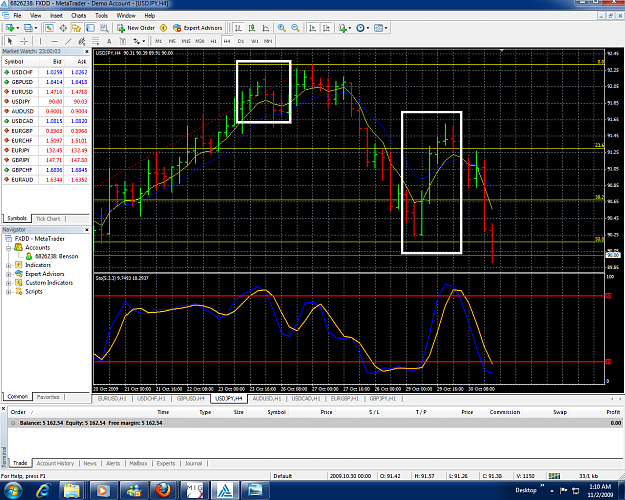The width and height of the screenshot is (625, 500).
Task: Switch to the Tick Chart tab
Action: point(48,219)
